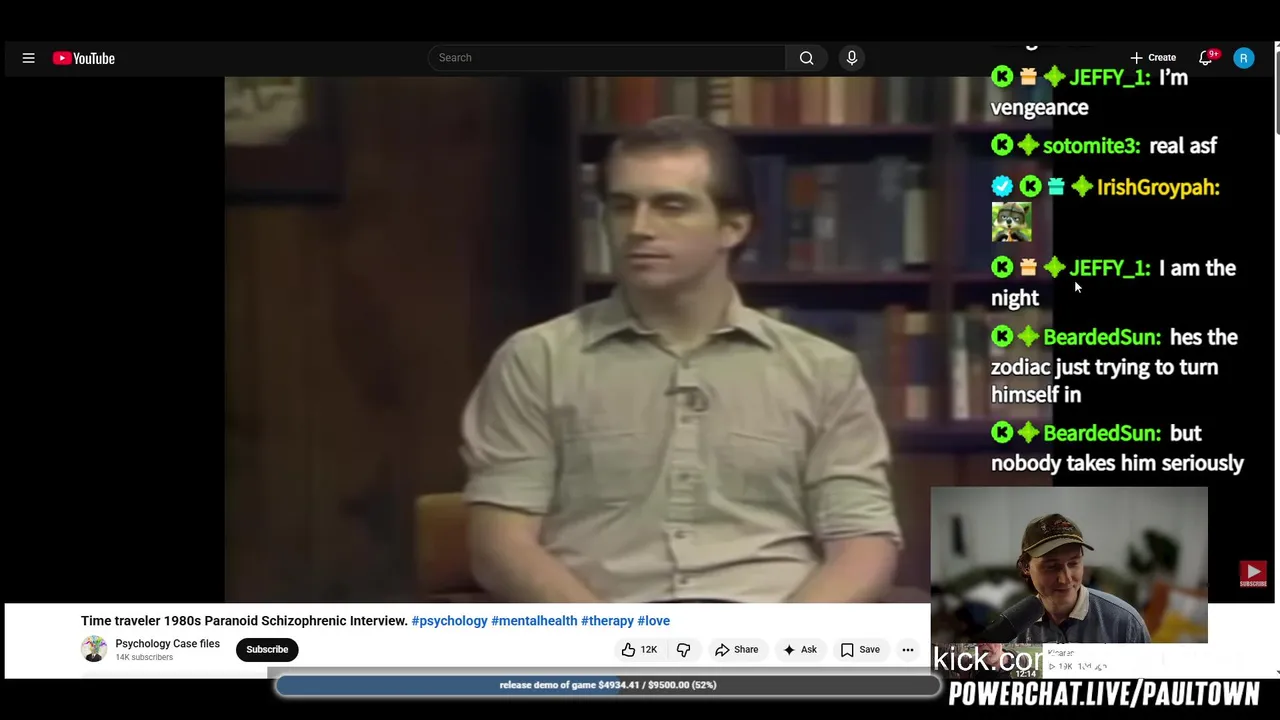The image size is (1280, 720).
Task: Go to YouTube home via logo
Action: (84, 58)
